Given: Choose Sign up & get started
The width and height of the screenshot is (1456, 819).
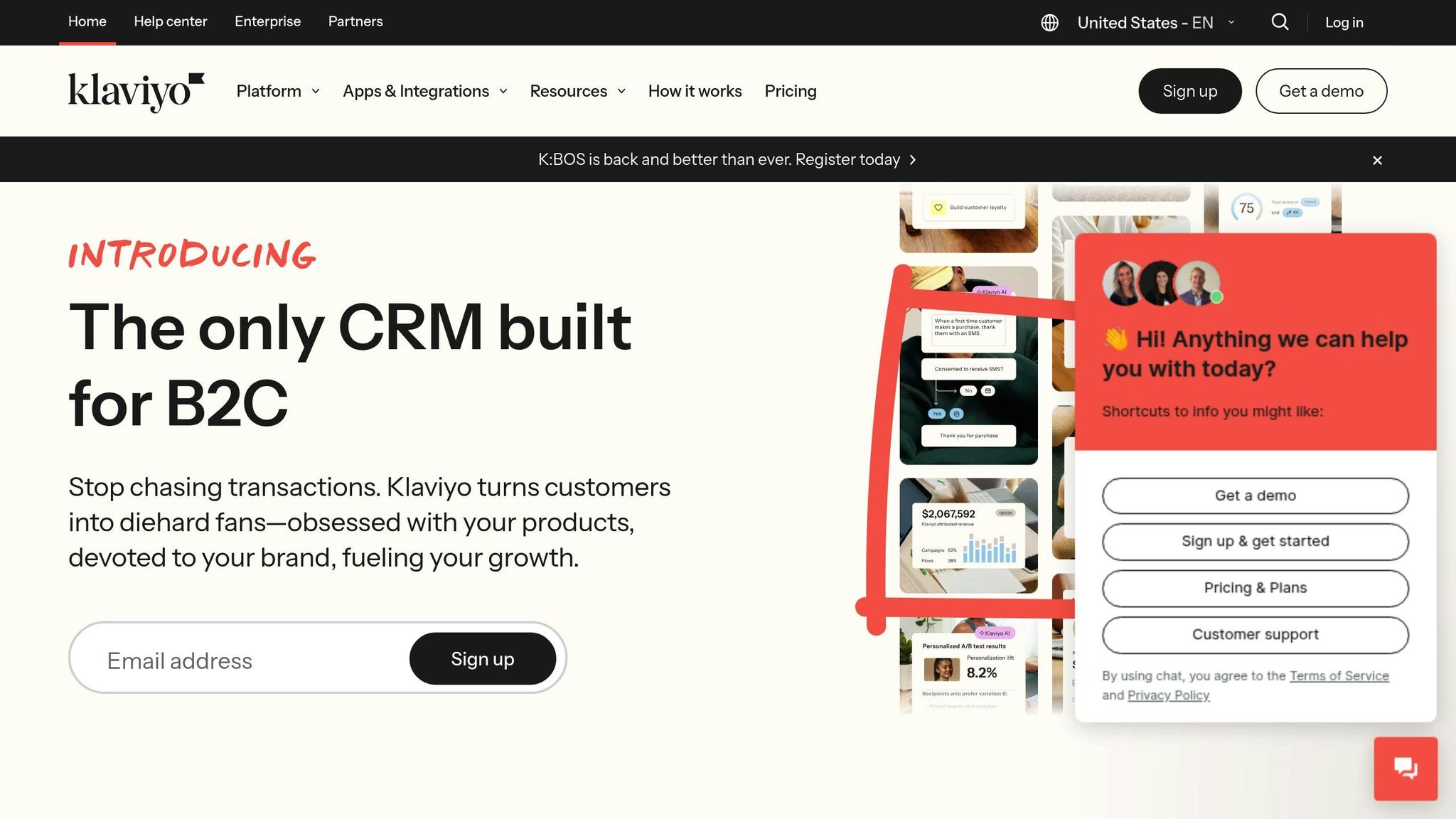Looking at the screenshot, I should 1256,541.
